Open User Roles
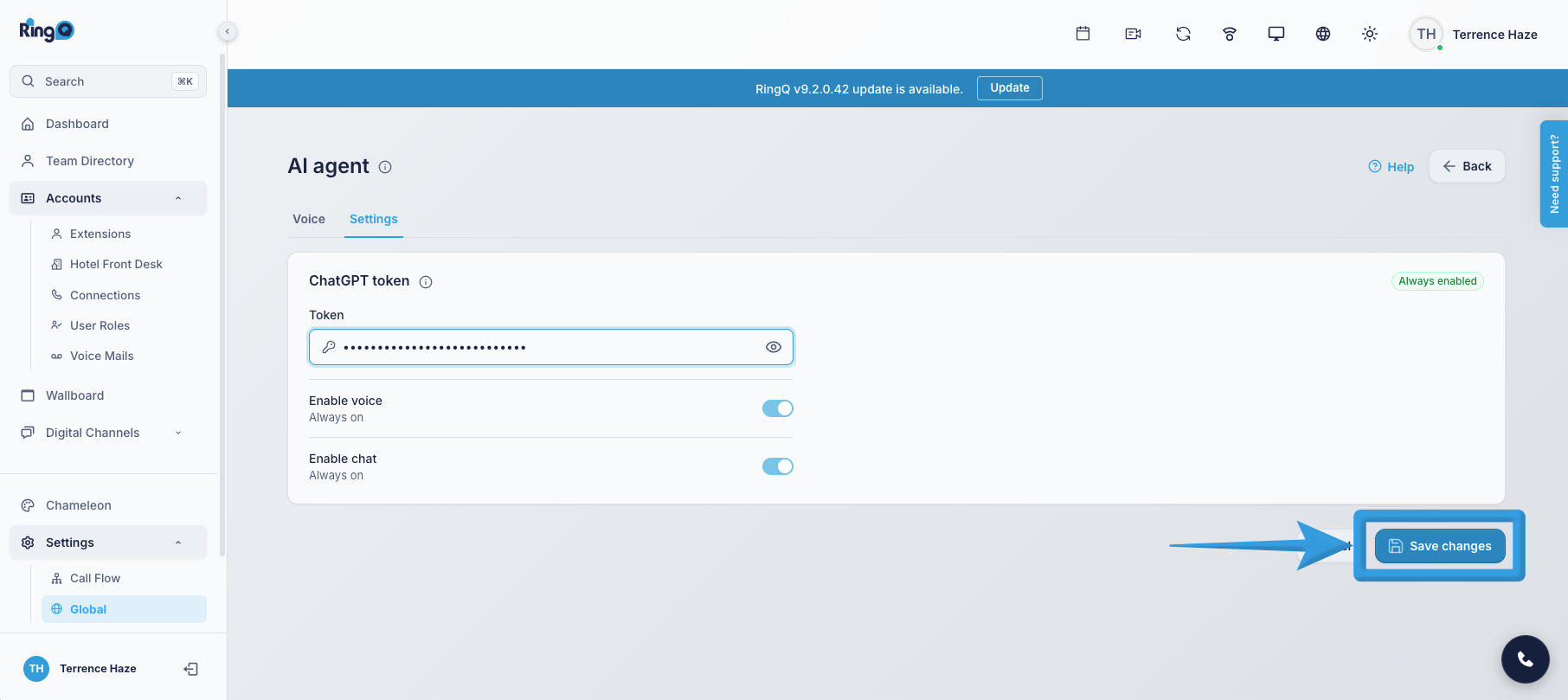 tap(124, 325)
